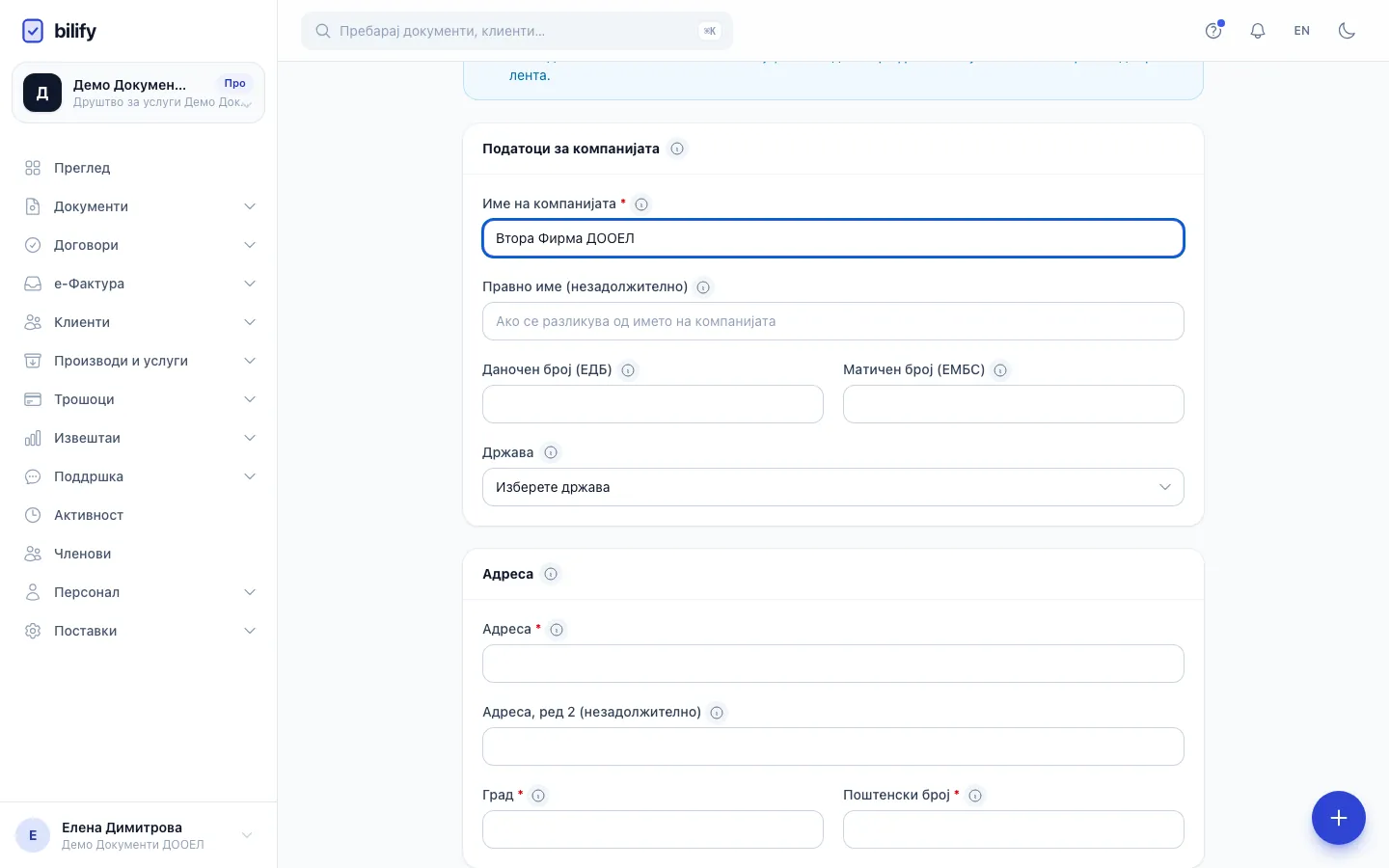Expand the Трошоци chevron
The width and height of the screenshot is (1389, 868).
pyautogui.click(x=250, y=399)
